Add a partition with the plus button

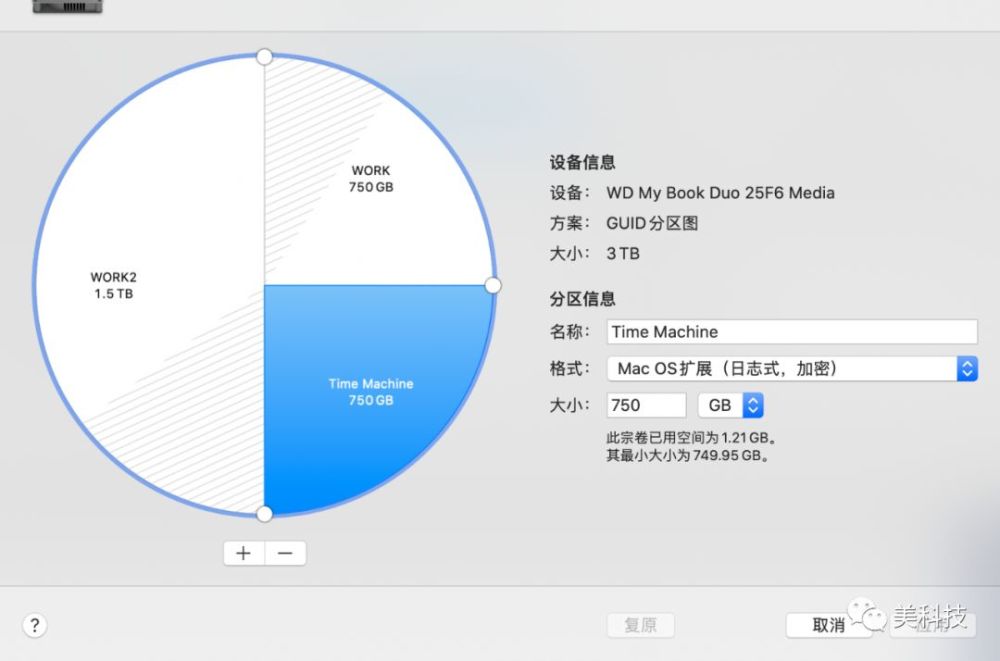coord(244,553)
